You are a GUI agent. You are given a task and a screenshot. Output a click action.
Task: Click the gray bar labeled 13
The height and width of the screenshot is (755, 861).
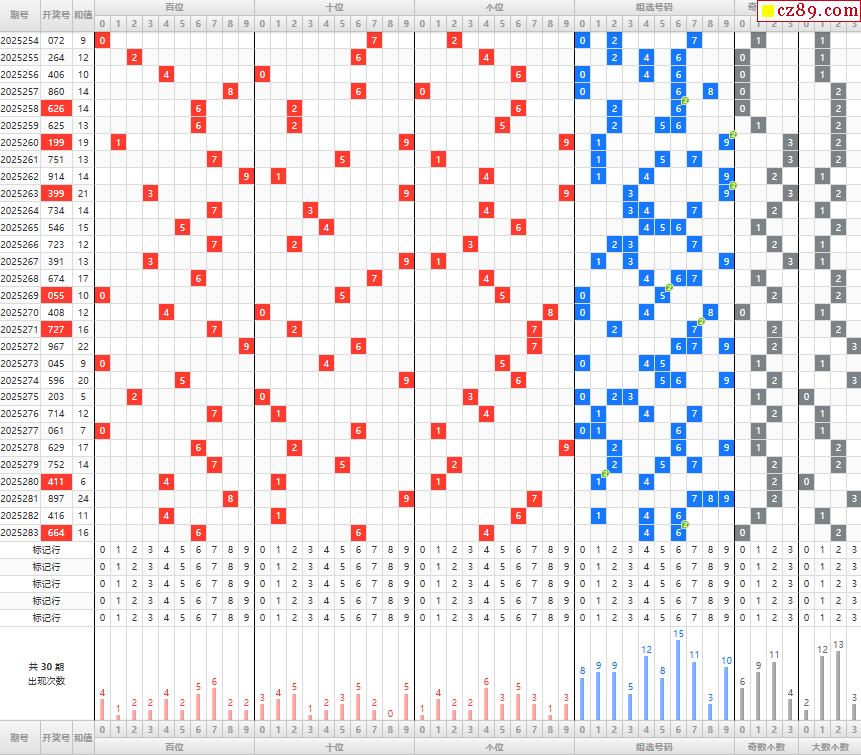pos(838,686)
